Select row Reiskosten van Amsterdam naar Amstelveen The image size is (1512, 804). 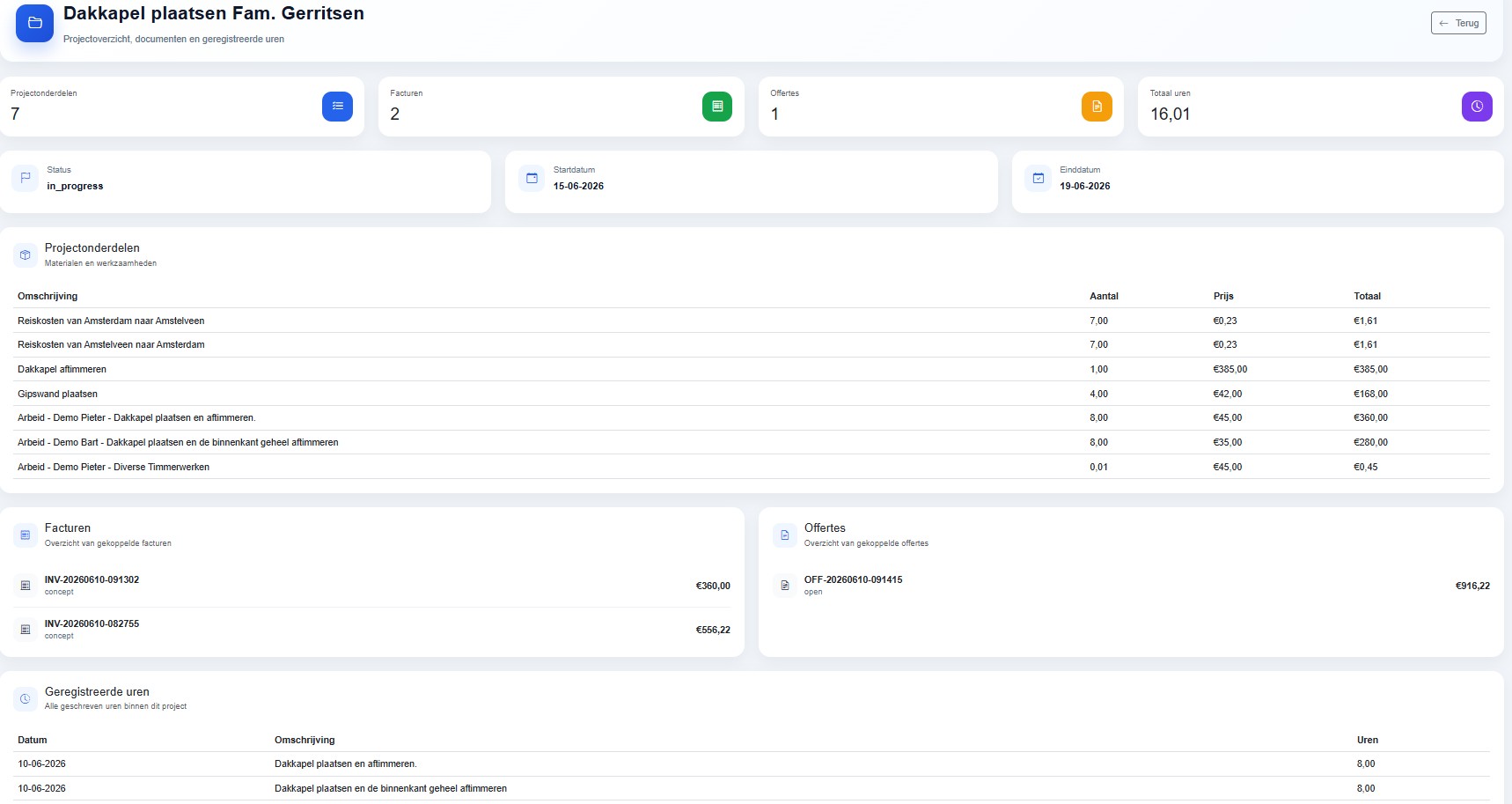(753, 321)
